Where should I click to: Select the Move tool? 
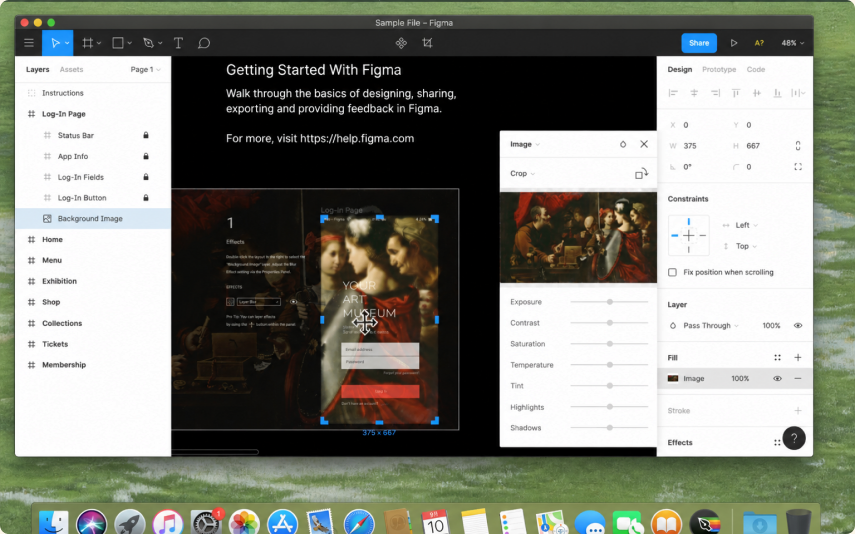[x=55, y=43]
